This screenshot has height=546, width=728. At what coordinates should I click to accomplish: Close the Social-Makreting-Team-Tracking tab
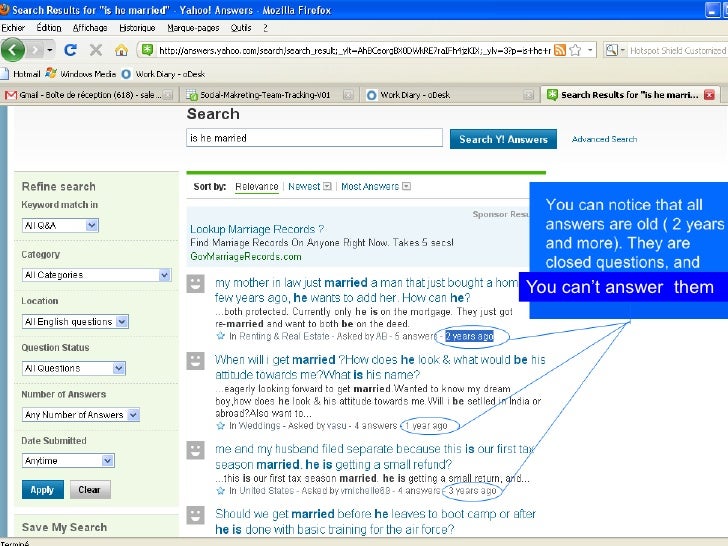point(348,95)
